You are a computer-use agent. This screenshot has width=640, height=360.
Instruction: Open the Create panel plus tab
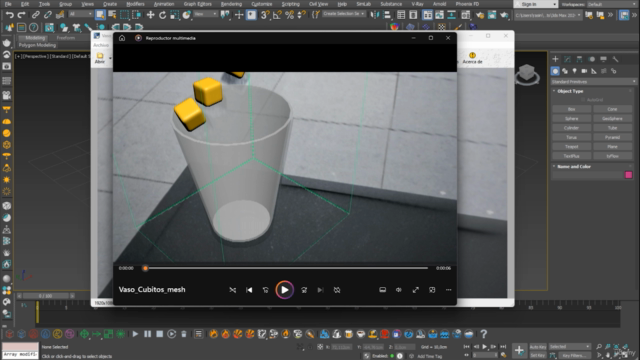(x=556, y=59)
